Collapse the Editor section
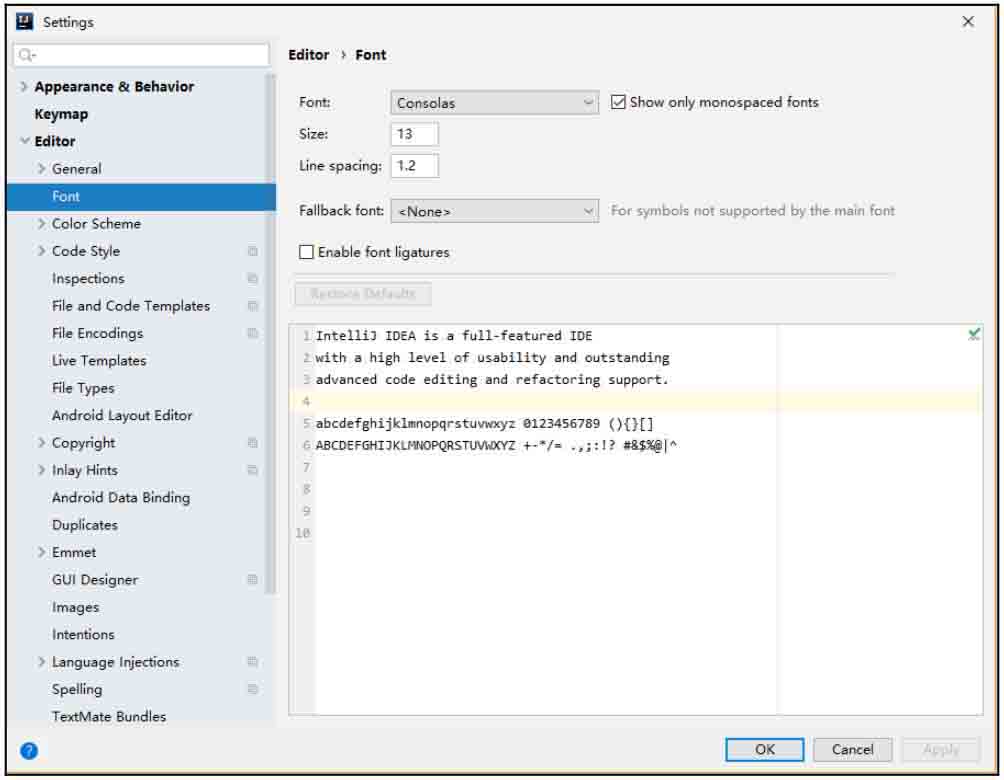Viewport: 1004px width, 780px height. (x=24, y=142)
